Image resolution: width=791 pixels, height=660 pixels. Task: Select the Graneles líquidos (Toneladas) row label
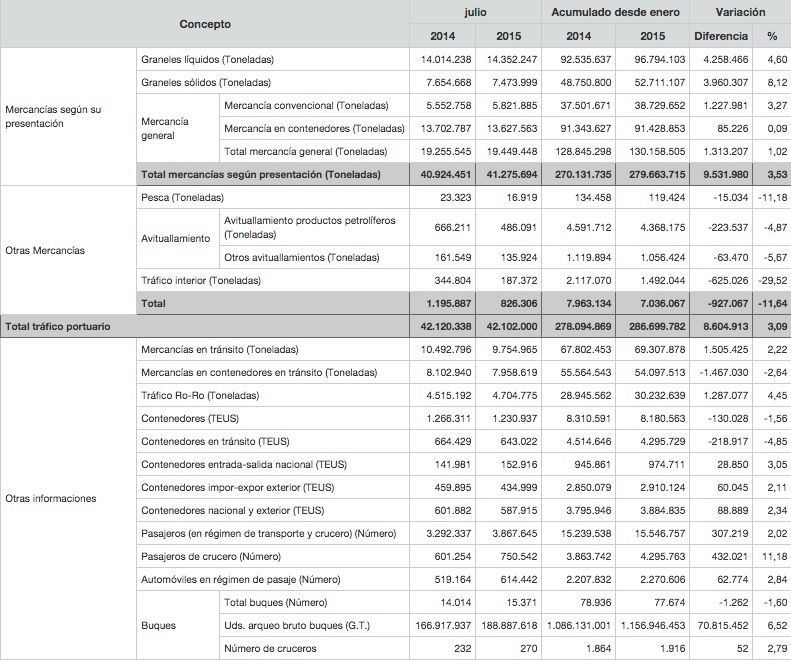pyautogui.click(x=209, y=60)
